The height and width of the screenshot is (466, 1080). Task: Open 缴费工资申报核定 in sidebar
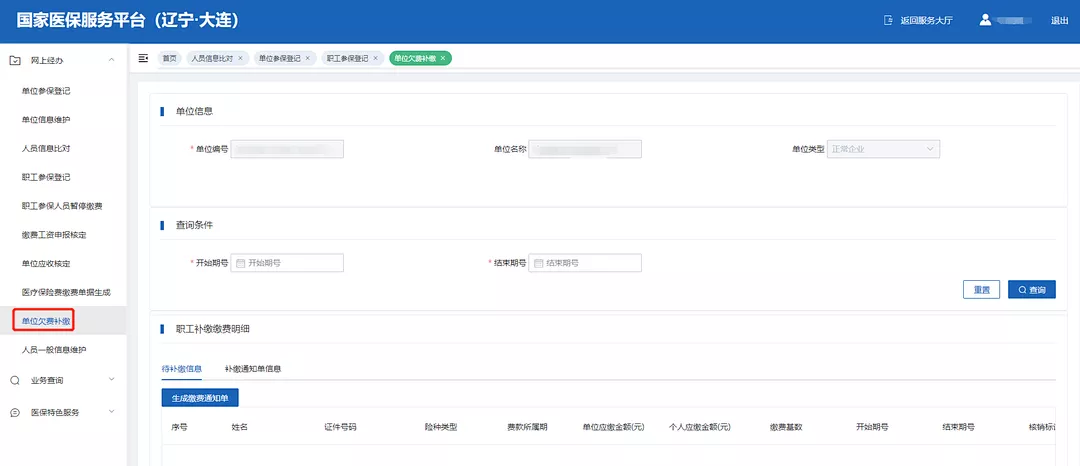point(54,235)
